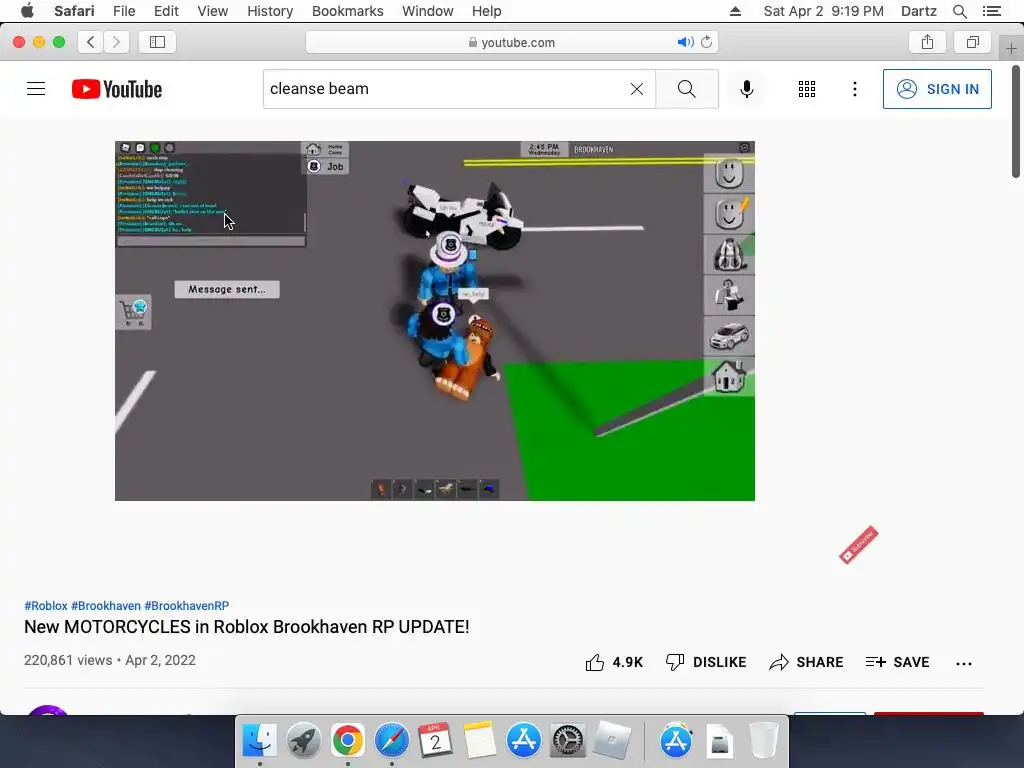The height and width of the screenshot is (768, 1024).
Task: Click the video player area
Action: coord(435,321)
